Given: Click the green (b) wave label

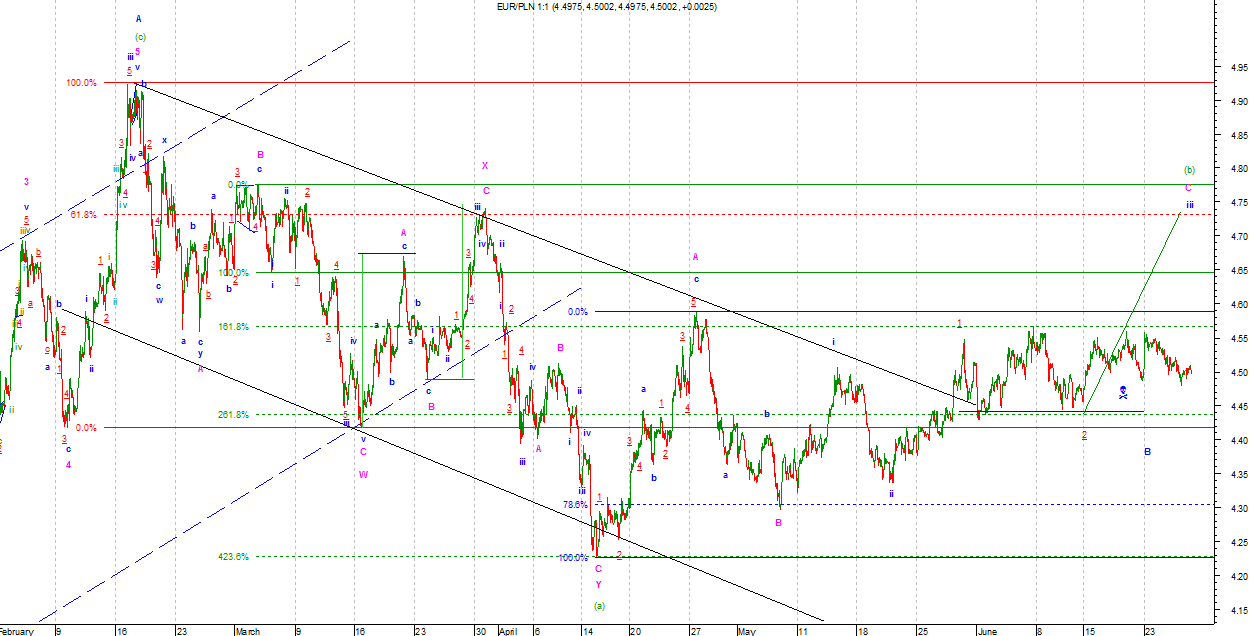Looking at the screenshot, I should point(1189,170).
